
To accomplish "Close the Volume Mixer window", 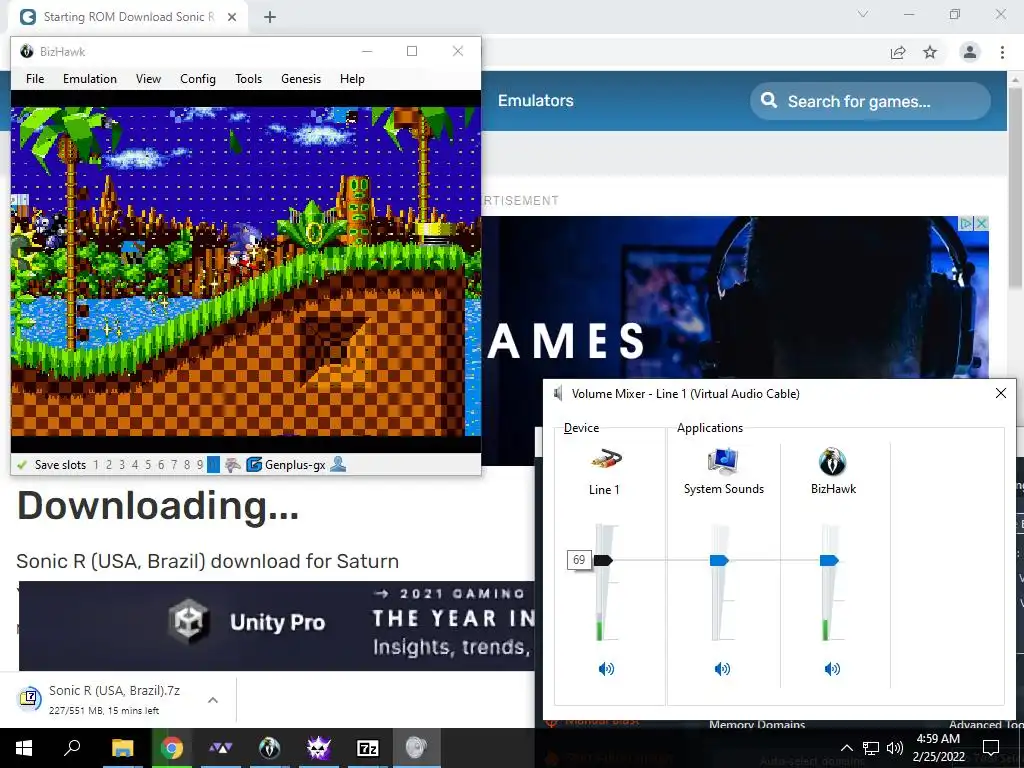I will (x=1000, y=393).
